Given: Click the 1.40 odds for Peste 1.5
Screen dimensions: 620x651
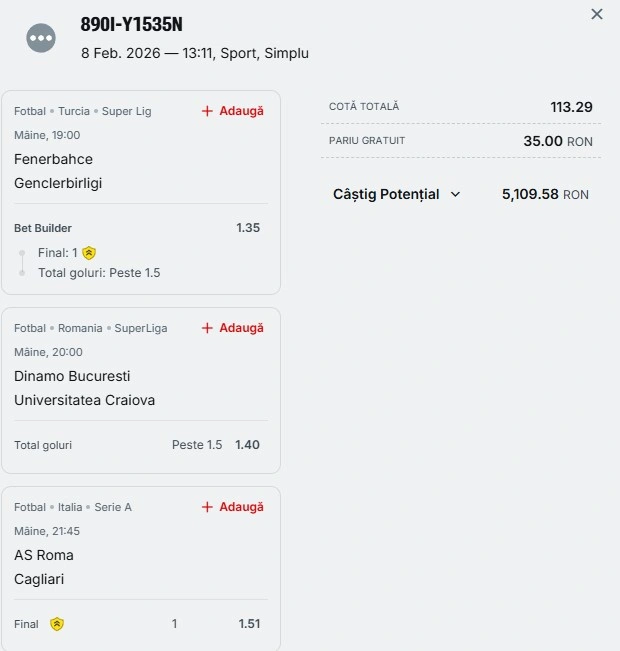Looking at the screenshot, I should pos(247,445).
